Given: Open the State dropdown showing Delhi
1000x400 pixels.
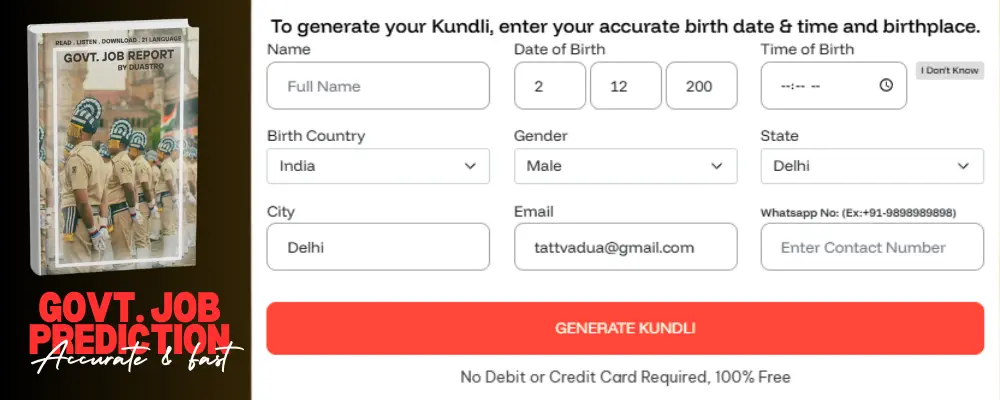Looking at the screenshot, I should point(871,166).
